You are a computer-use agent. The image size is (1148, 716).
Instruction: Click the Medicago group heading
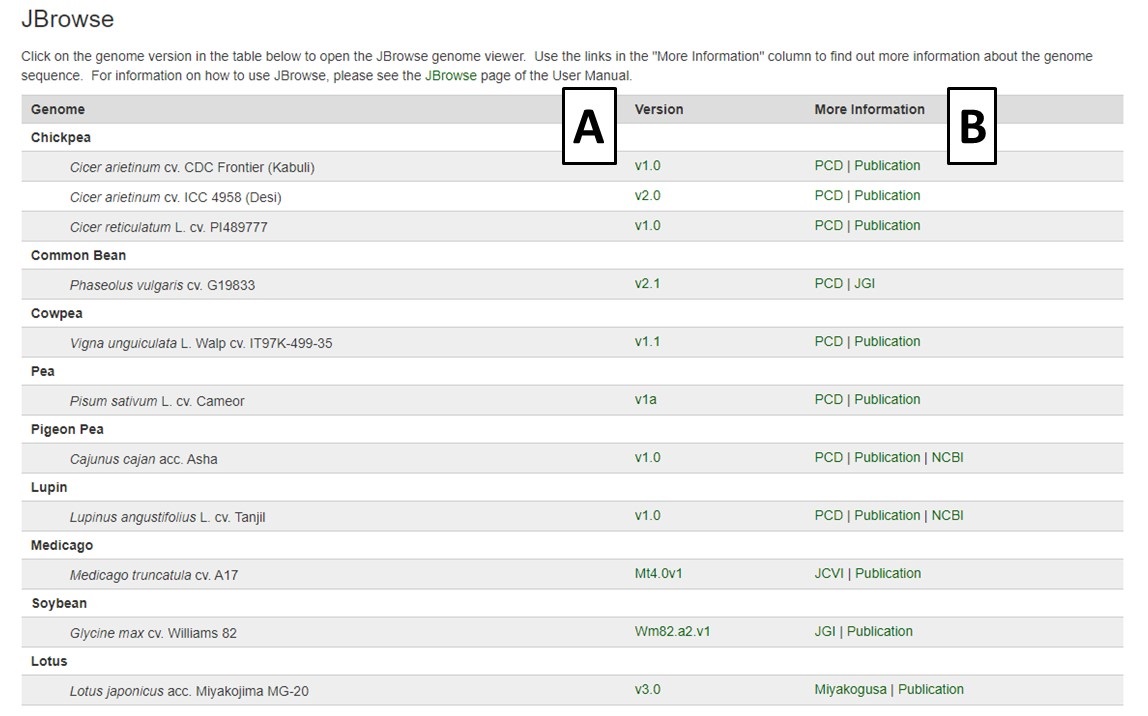point(62,545)
